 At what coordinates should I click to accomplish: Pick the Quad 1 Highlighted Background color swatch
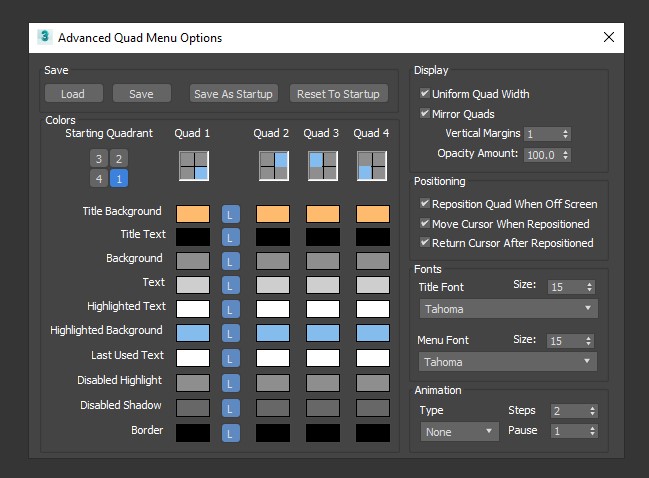[193, 331]
